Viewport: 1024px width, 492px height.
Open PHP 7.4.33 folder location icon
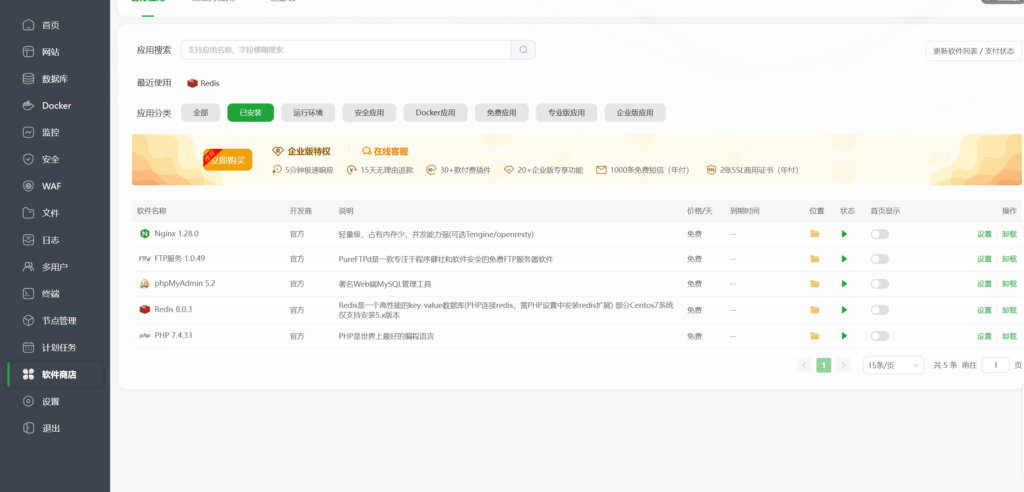pyautogui.click(x=814, y=336)
